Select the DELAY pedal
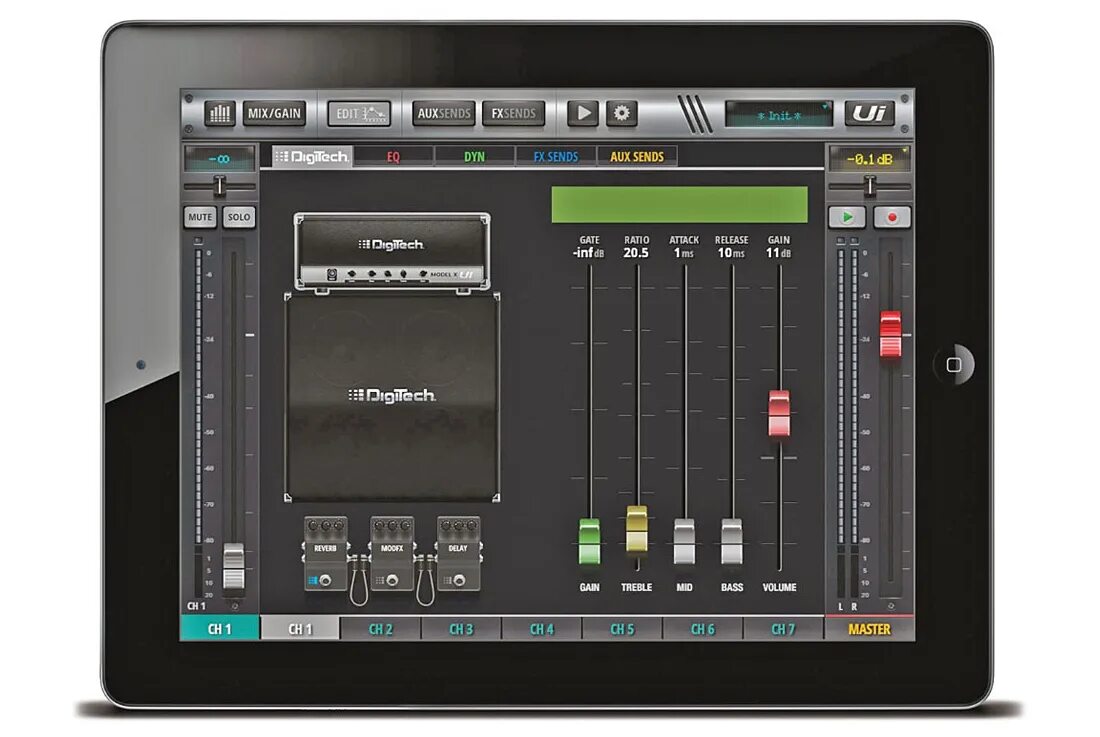Screen dimensions: 1100x737 click(x=459, y=553)
